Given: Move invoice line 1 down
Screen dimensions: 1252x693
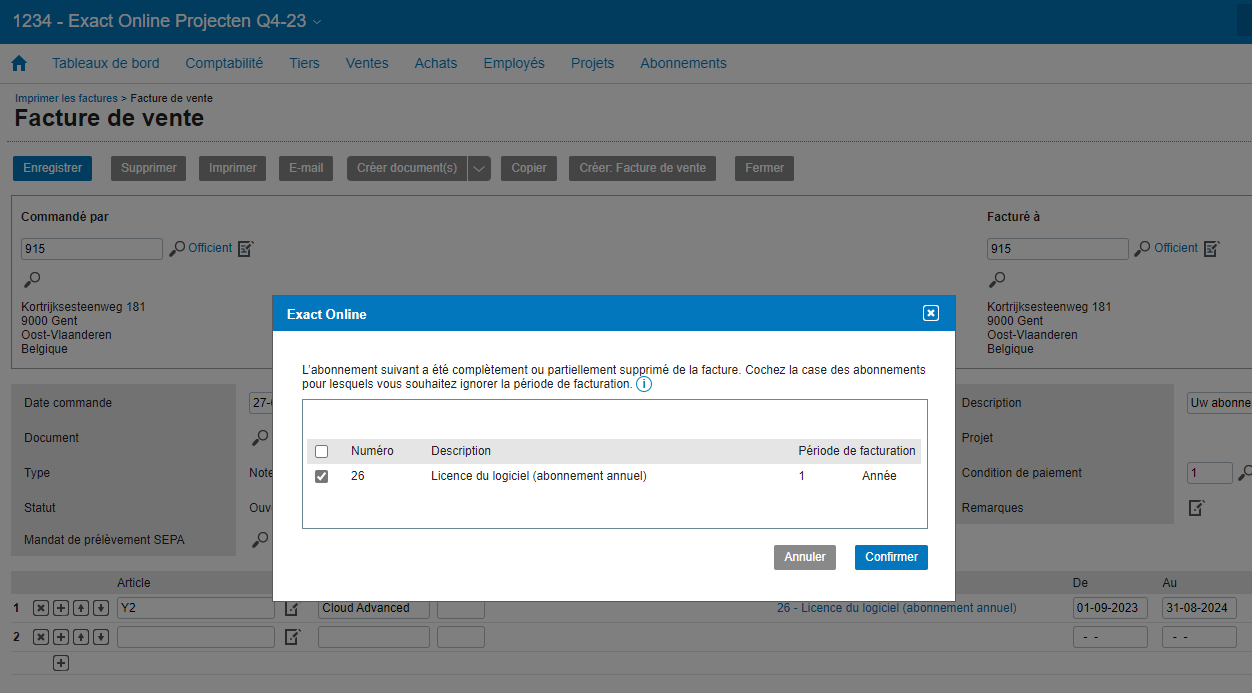Looking at the screenshot, I should (x=100, y=608).
